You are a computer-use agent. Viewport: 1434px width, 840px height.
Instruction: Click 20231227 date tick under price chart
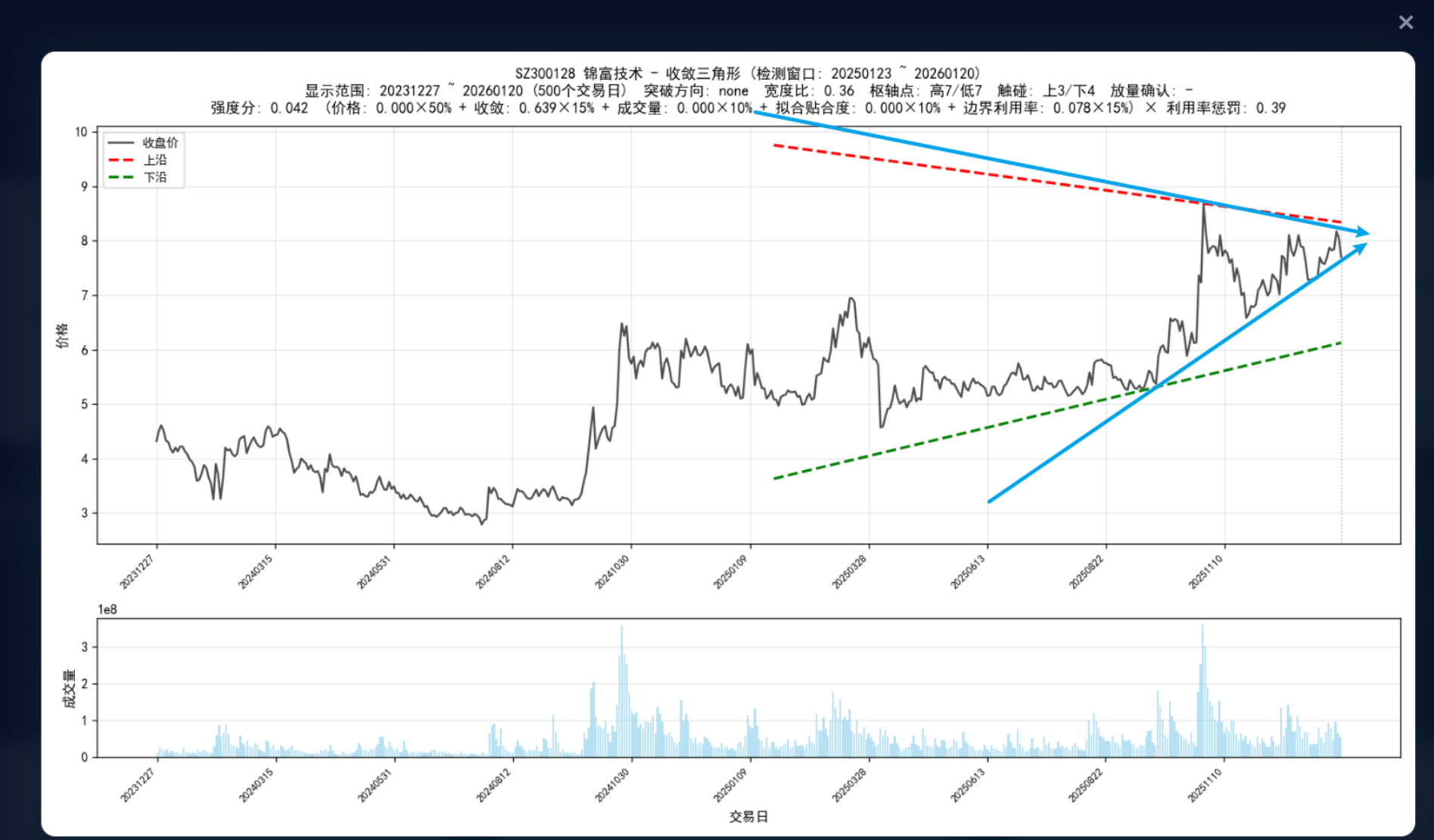(137, 572)
